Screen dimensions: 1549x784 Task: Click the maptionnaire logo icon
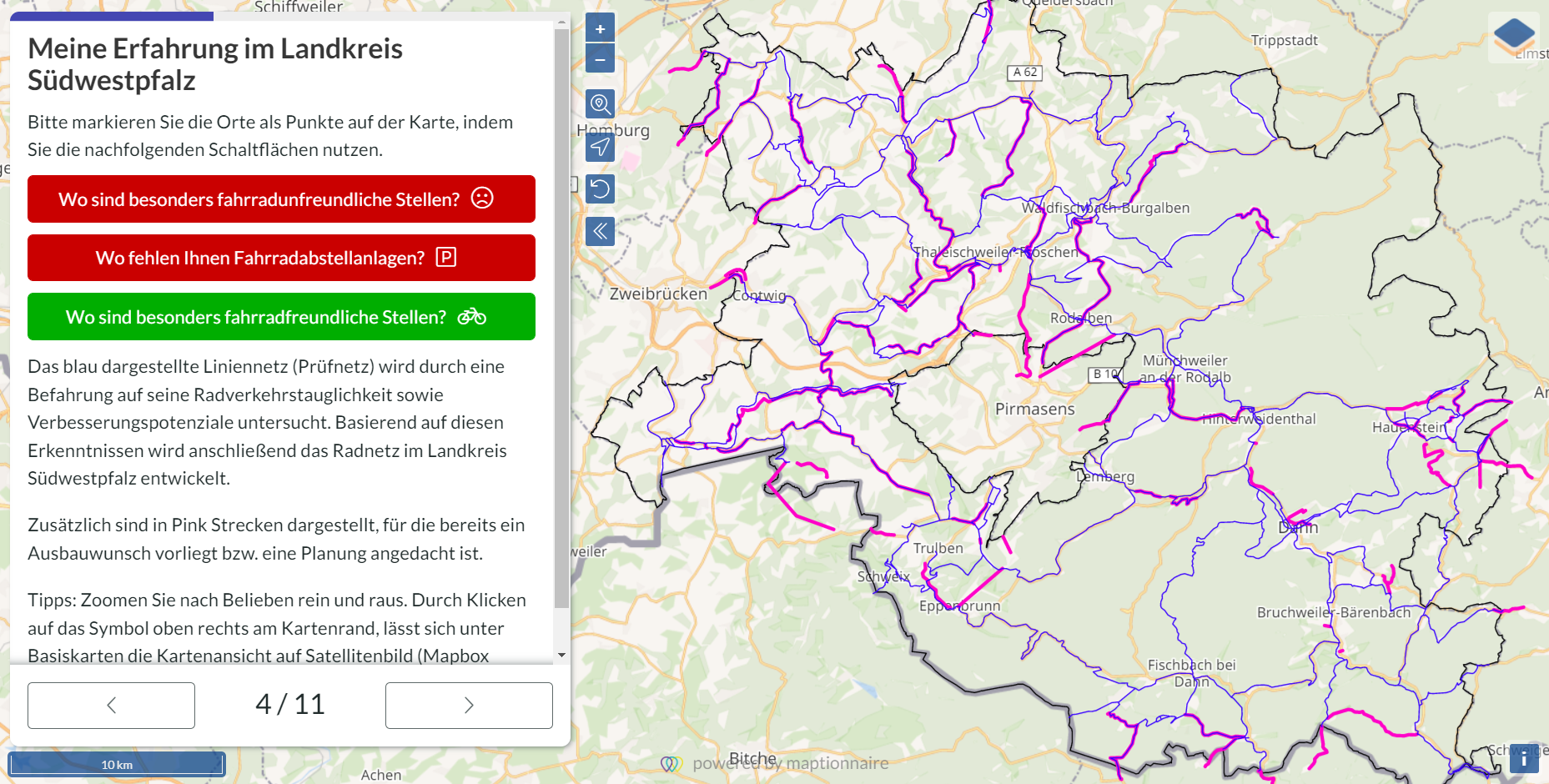click(671, 764)
